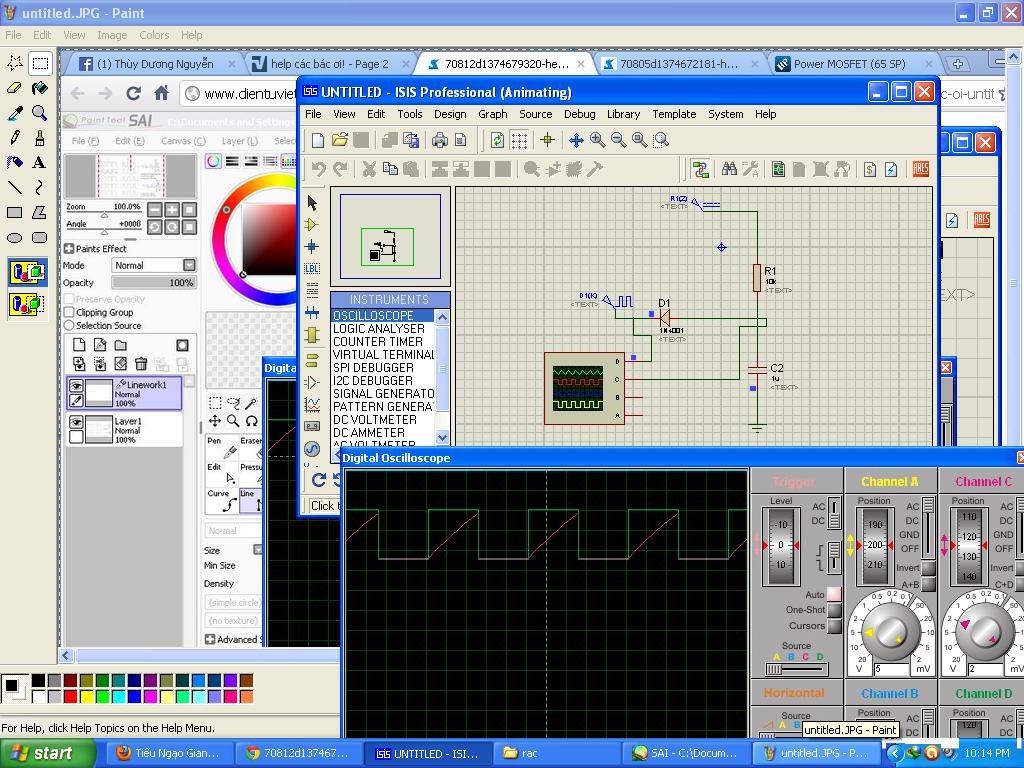This screenshot has height=768, width=1024.
Task: Click Channel A volts dial knob
Action: click(889, 632)
